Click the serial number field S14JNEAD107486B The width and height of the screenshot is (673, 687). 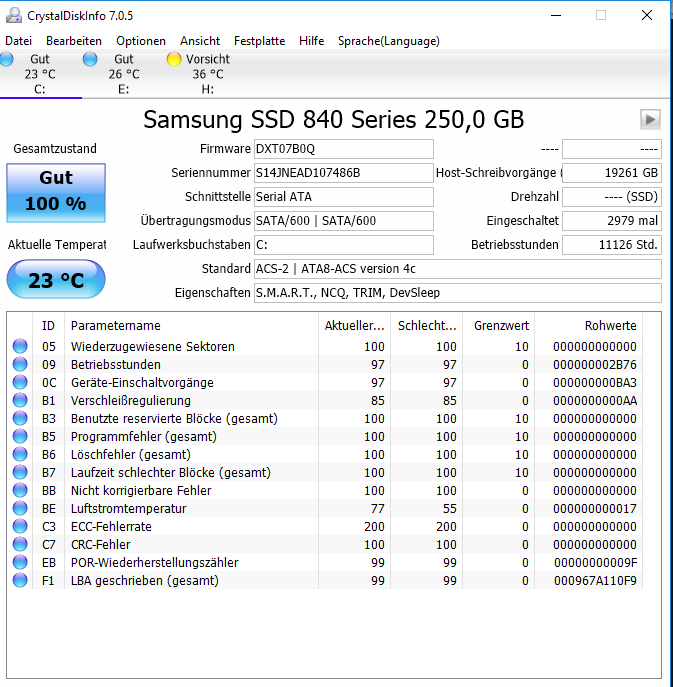pos(344,173)
